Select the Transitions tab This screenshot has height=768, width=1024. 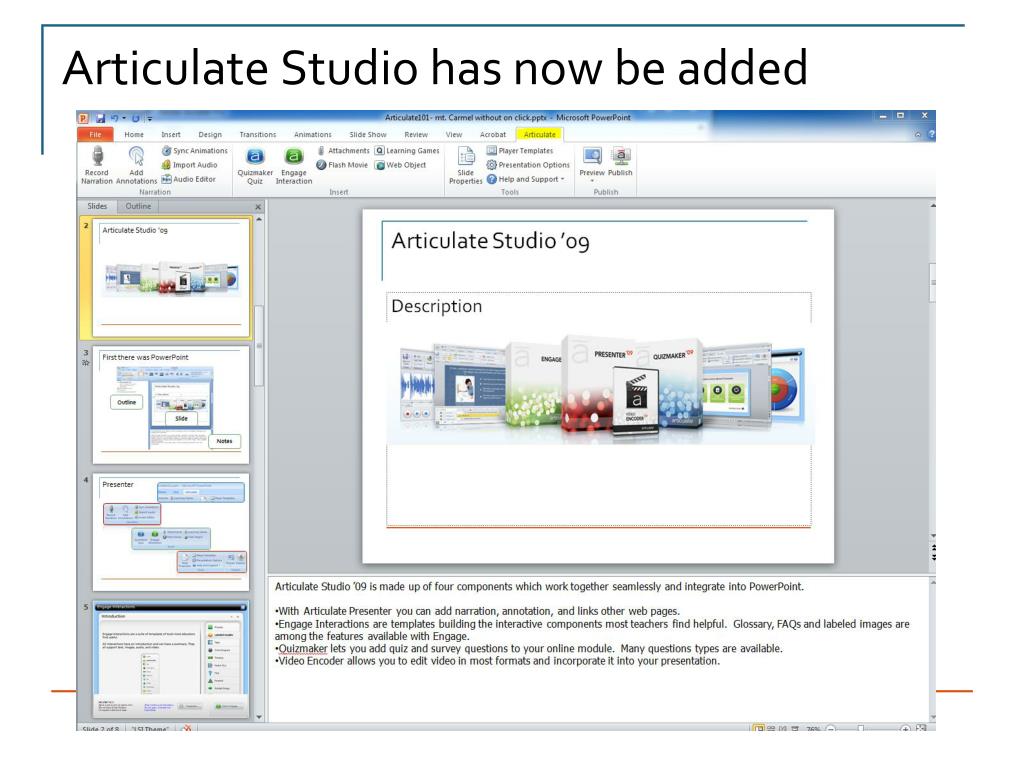(258, 135)
